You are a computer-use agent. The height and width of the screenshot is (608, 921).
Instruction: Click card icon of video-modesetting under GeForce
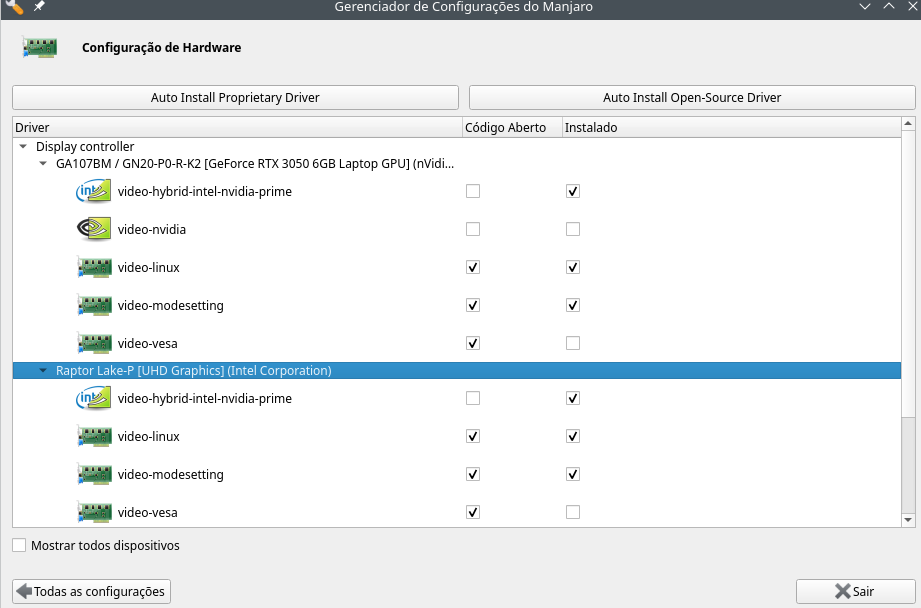94,305
